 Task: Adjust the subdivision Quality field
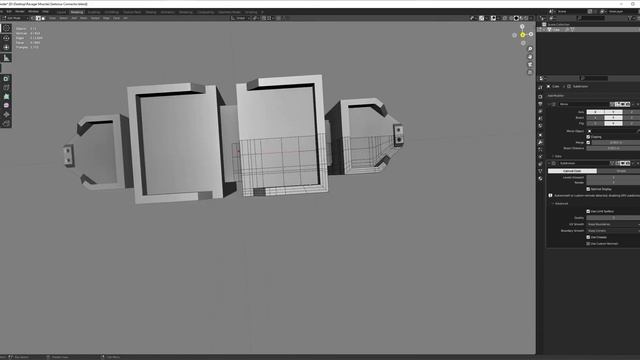(613, 218)
